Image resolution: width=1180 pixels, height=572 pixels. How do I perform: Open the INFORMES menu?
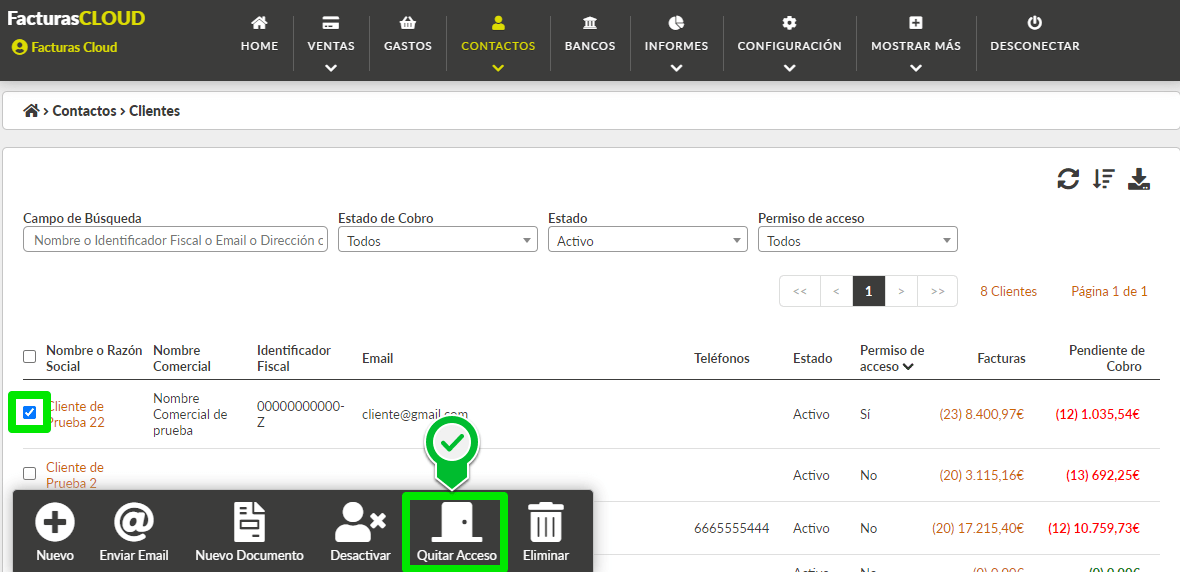click(677, 44)
